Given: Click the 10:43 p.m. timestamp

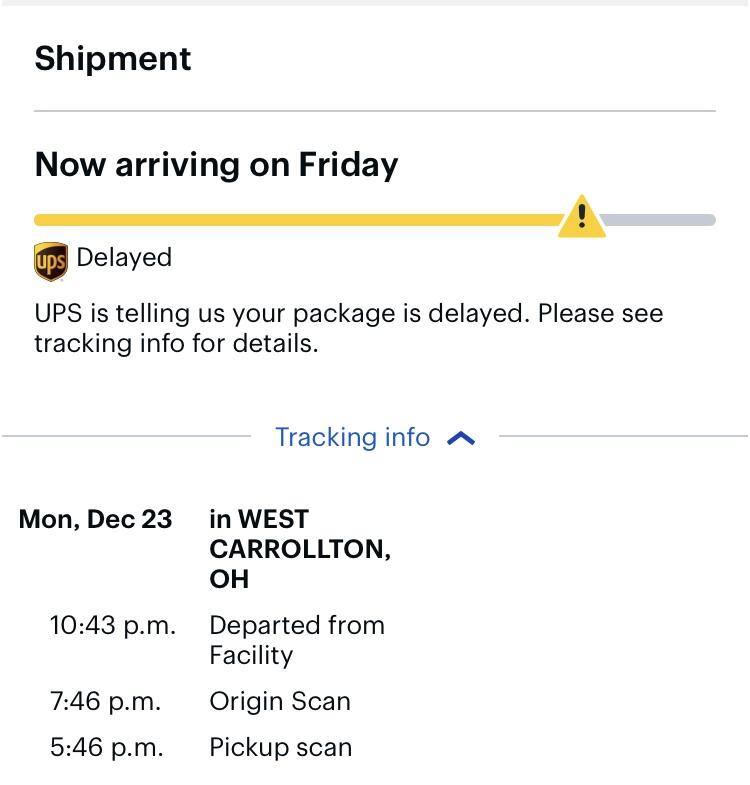Looking at the screenshot, I should tap(112, 625).
